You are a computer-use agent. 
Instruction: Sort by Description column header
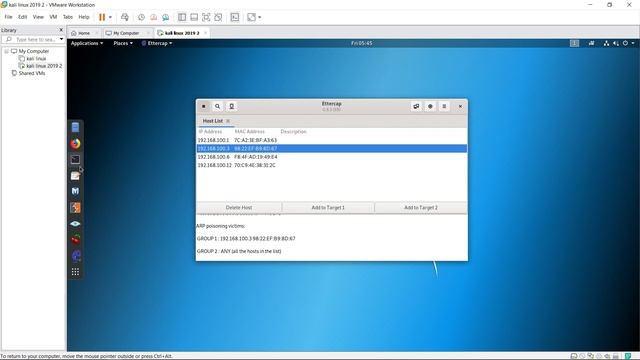[x=293, y=131]
